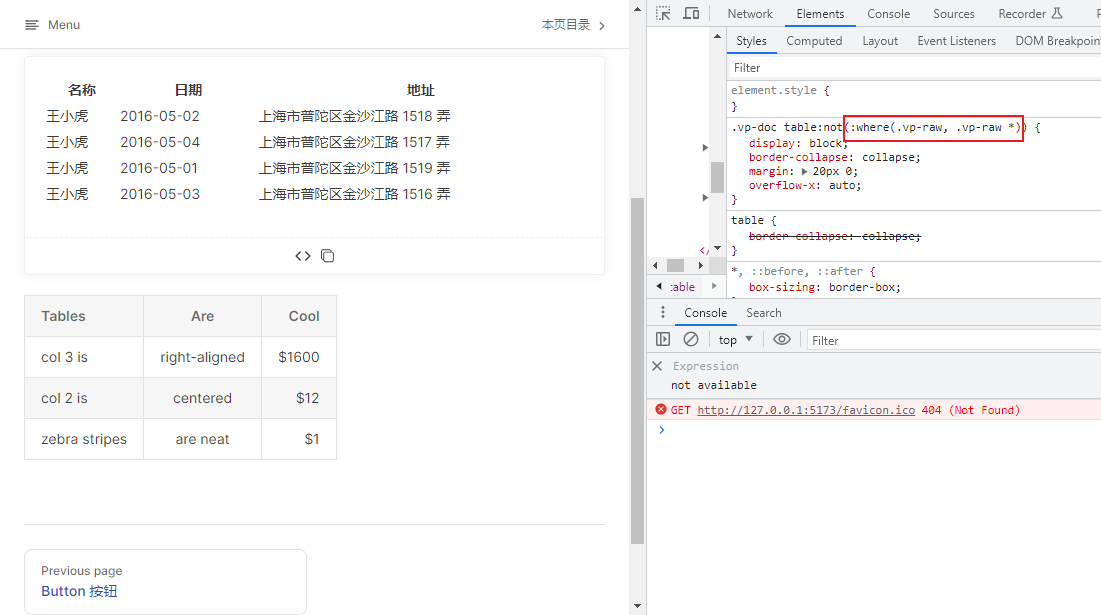Click the struck-through border-collapse property
Viewport: 1101px width, 615px height.
pos(835,237)
